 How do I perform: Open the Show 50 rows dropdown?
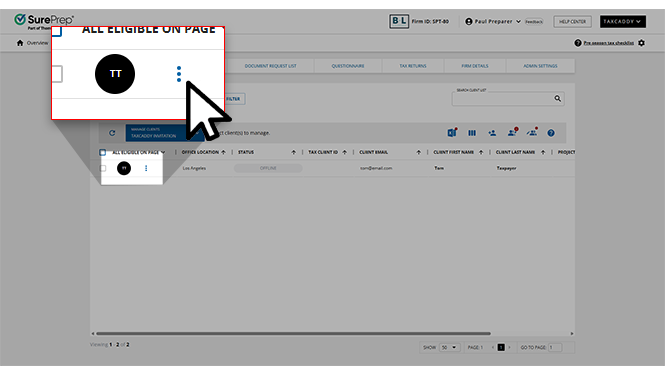tap(449, 347)
